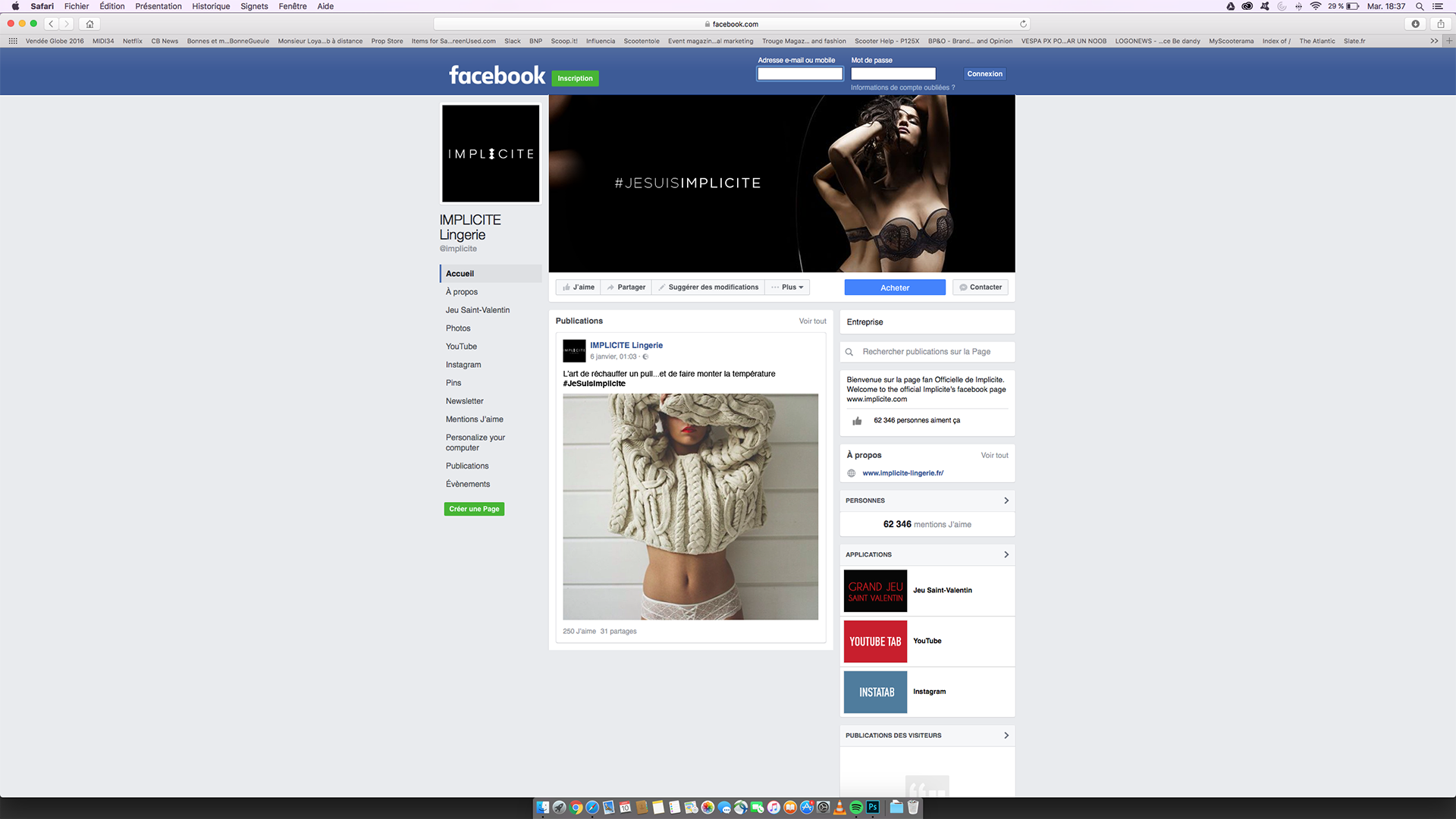Open the YOUTUBE TAB app thumbnail
This screenshot has width=1456, height=819.
pyautogui.click(x=875, y=642)
